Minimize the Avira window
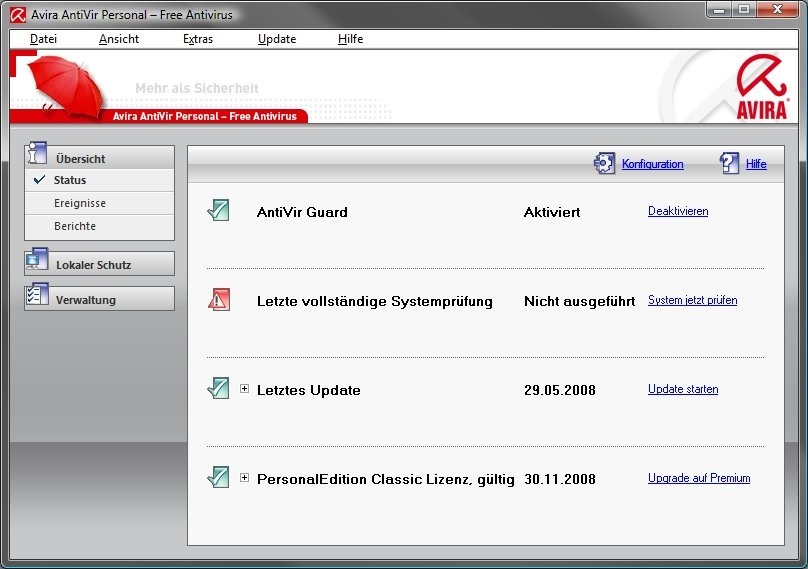This screenshot has width=808, height=569. 719,9
